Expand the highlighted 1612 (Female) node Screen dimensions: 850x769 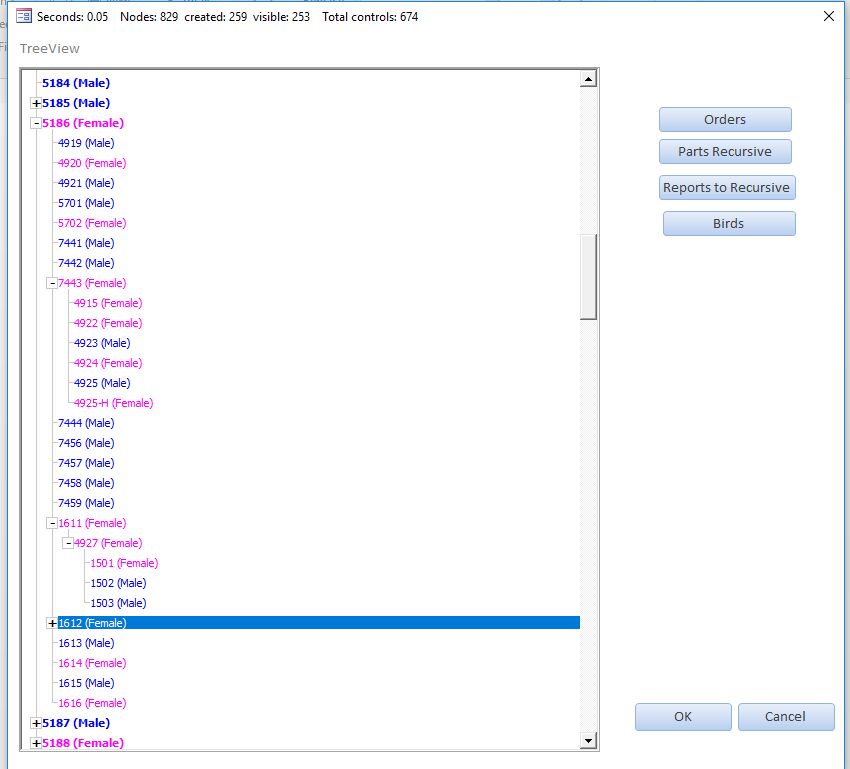52,623
